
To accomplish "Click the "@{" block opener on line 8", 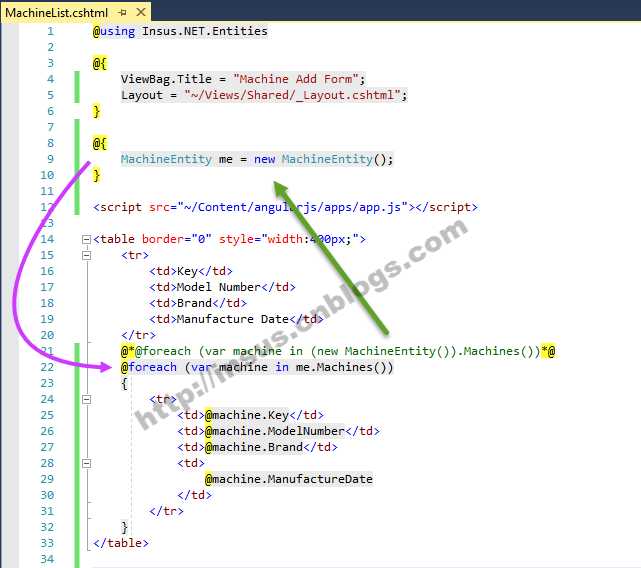I will [100, 143].
